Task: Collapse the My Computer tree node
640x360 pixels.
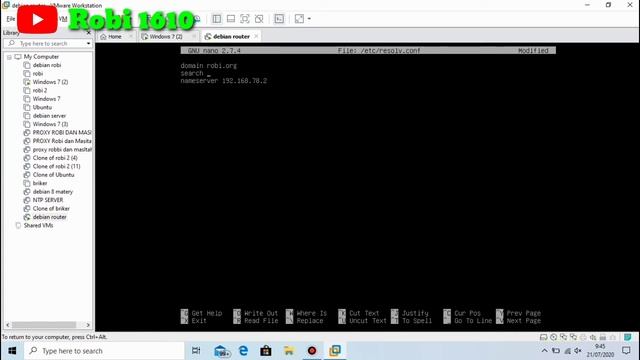Action: click(x=9, y=57)
